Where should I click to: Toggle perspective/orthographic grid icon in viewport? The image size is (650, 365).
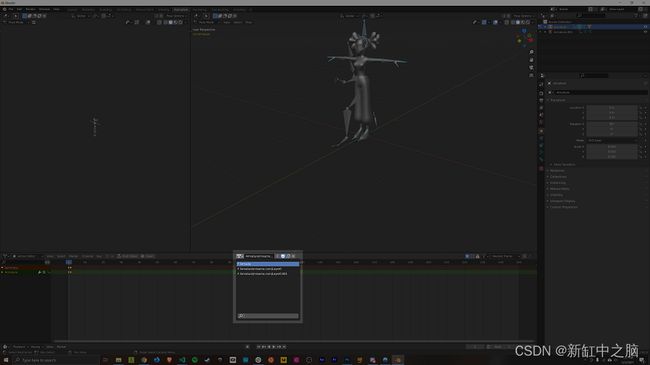pos(531,75)
